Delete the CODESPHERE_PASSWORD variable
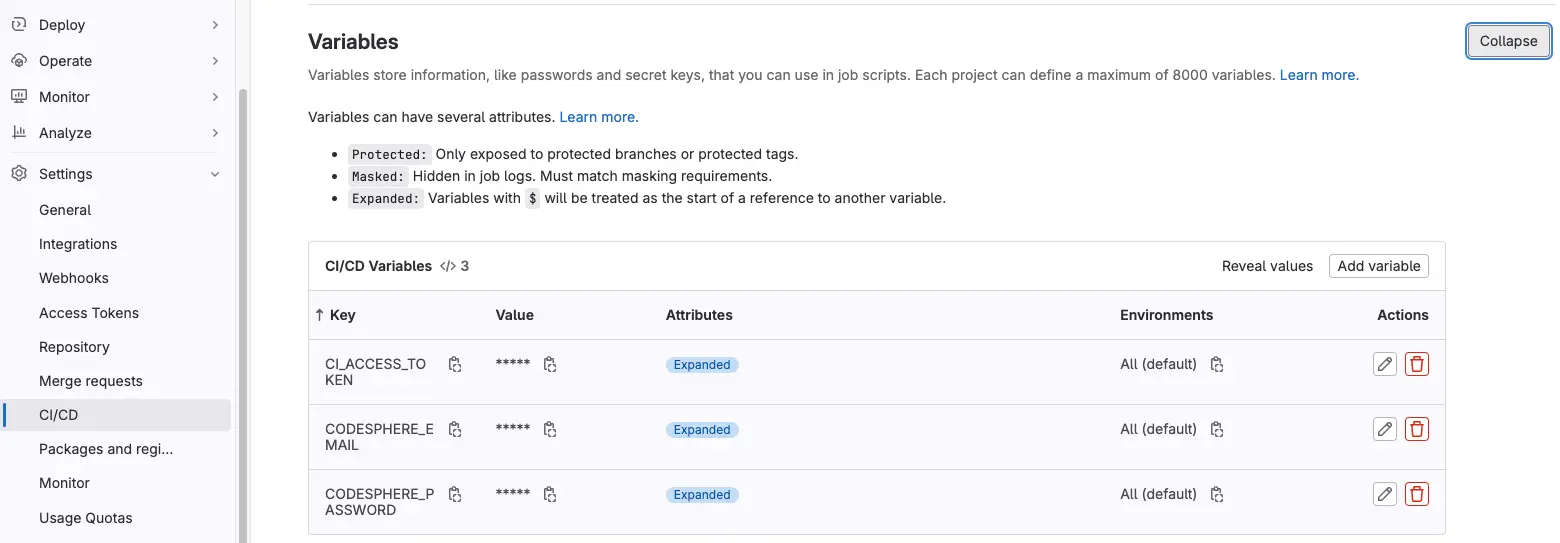 point(1416,494)
